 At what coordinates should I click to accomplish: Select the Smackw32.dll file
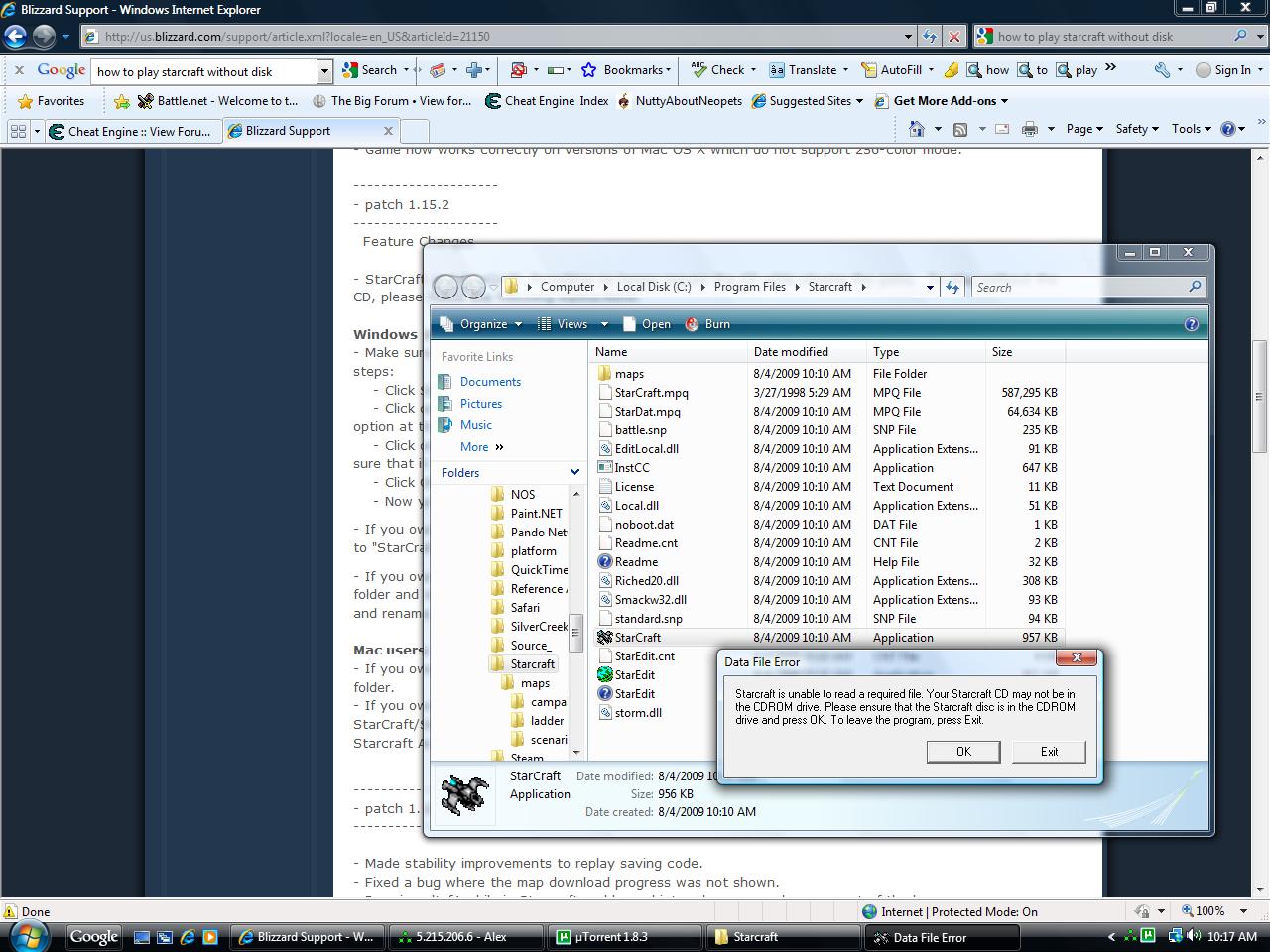[x=650, y=600]
